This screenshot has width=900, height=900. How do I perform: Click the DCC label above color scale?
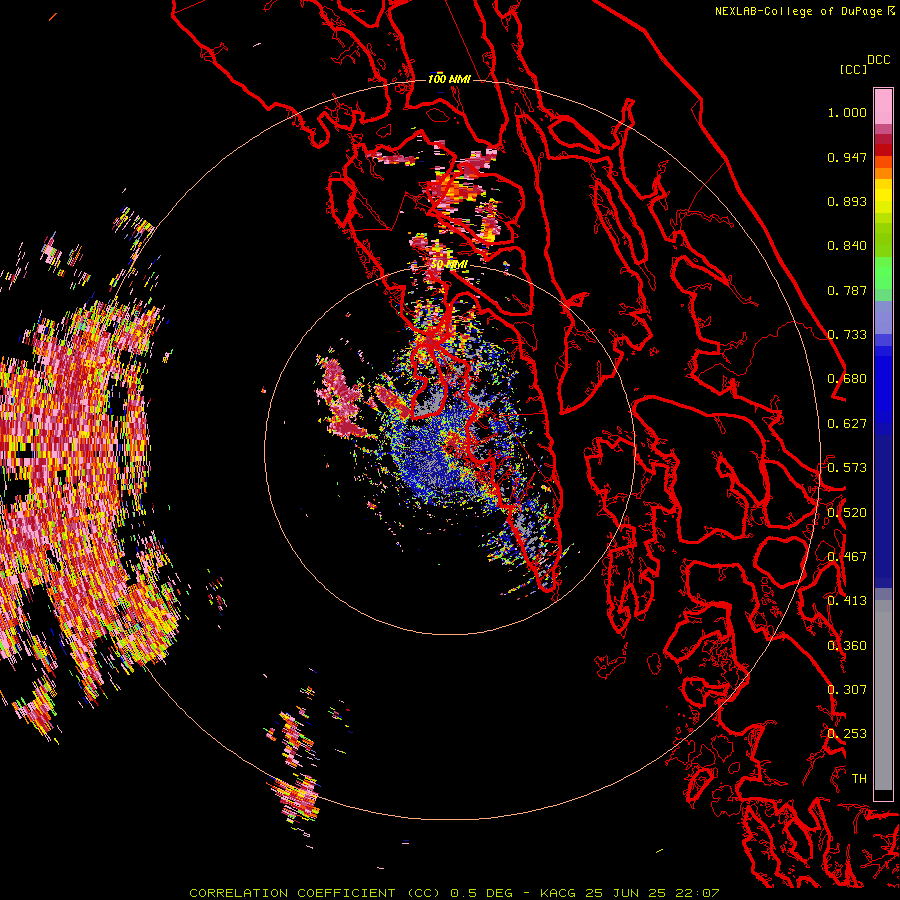(878, 60)
